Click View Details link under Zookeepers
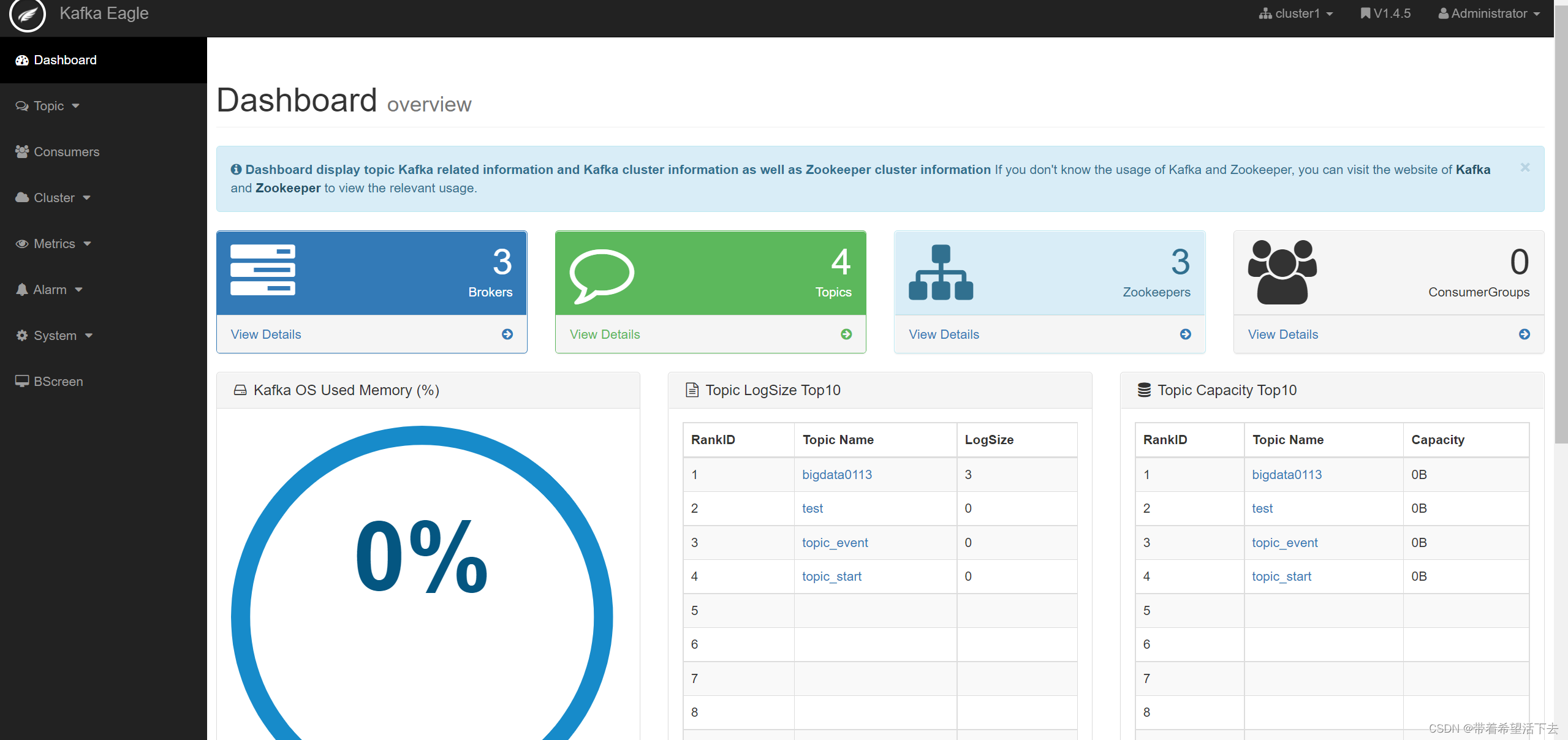This screenshot has width=1568, height=740. click(x=944, y=334)
